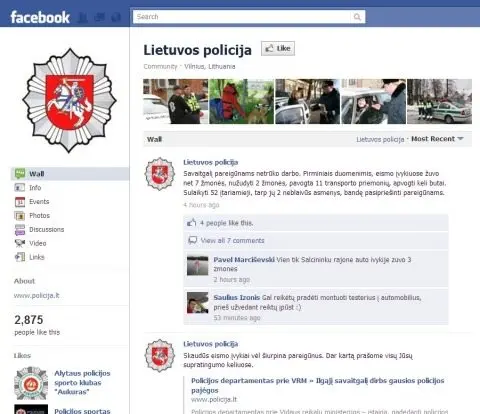Click the Events calendar icon
Viewport: 480px width, 414px height.
click(x=20, y=202)
